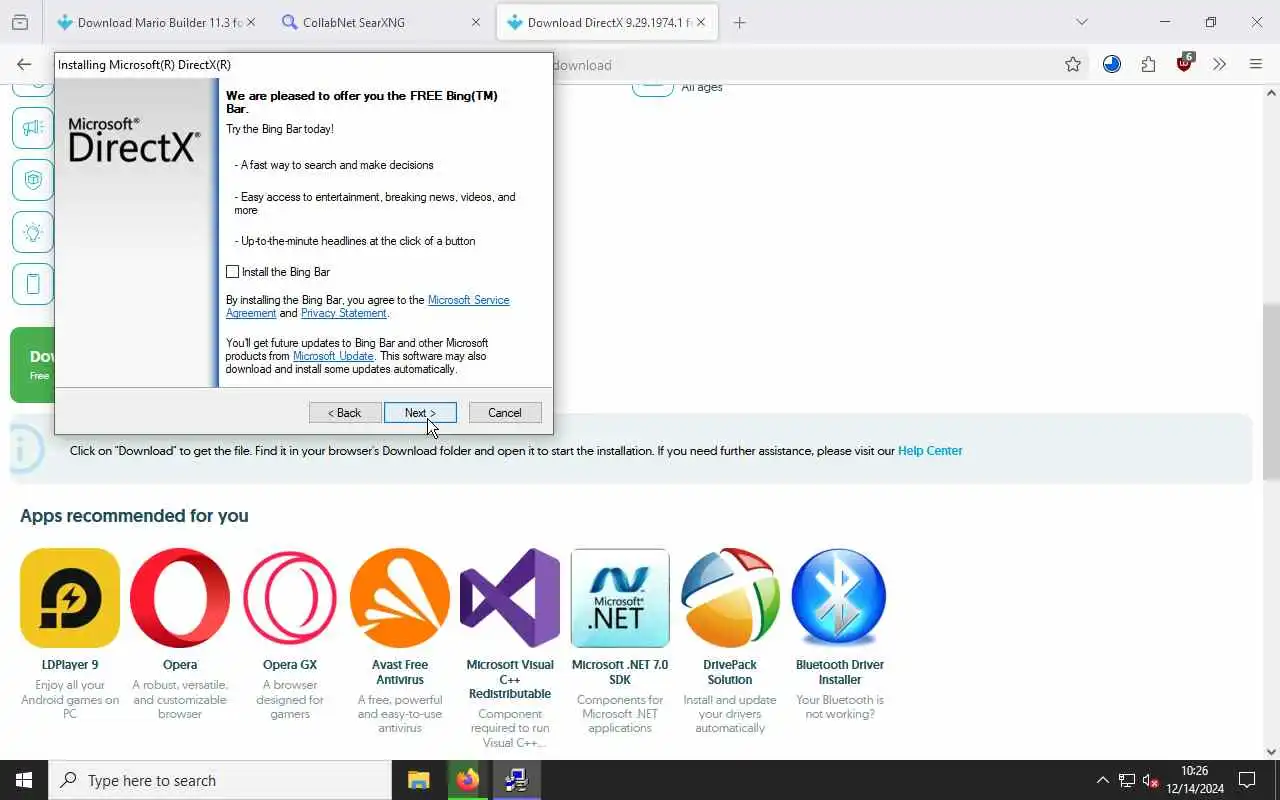1280x800 pixels.
Task: Open the Firefox hamburger menu
Action: coord(1256,64)
